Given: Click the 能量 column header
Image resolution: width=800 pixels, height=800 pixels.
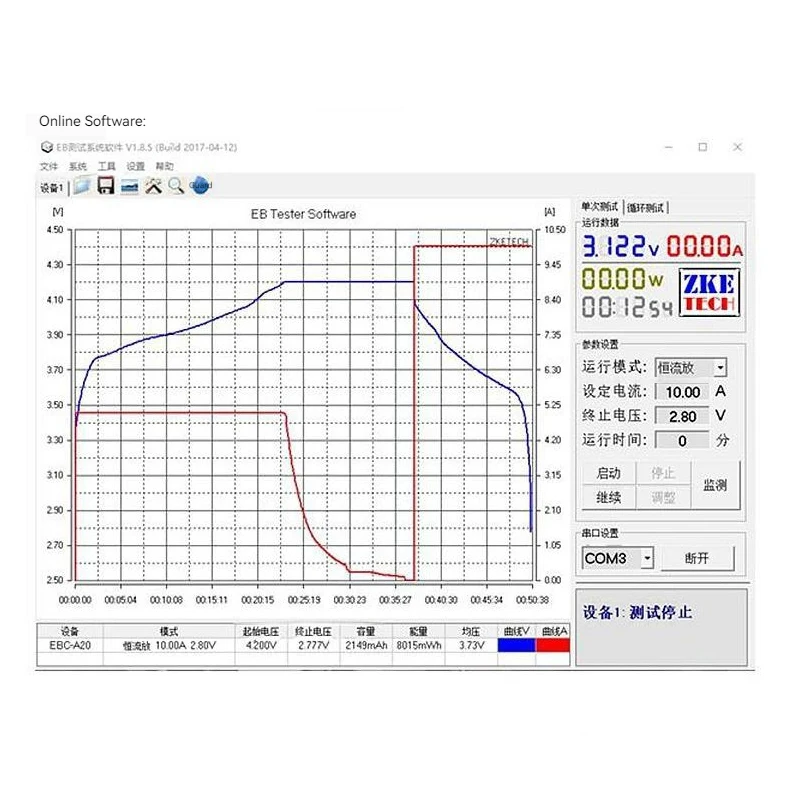Looking at the screenshot, I should [419, 632].
